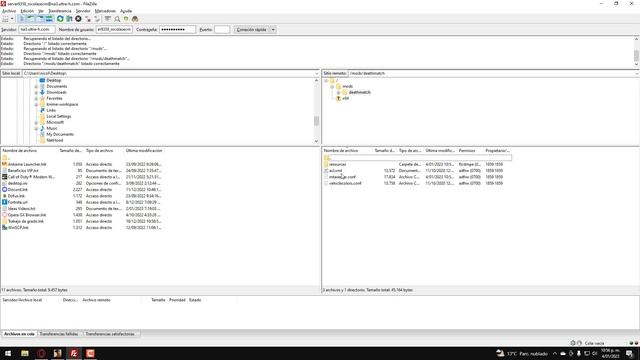Select the vbt folder in remote tree
This screenshot has width=640, height=360.
tap(345, 98)
